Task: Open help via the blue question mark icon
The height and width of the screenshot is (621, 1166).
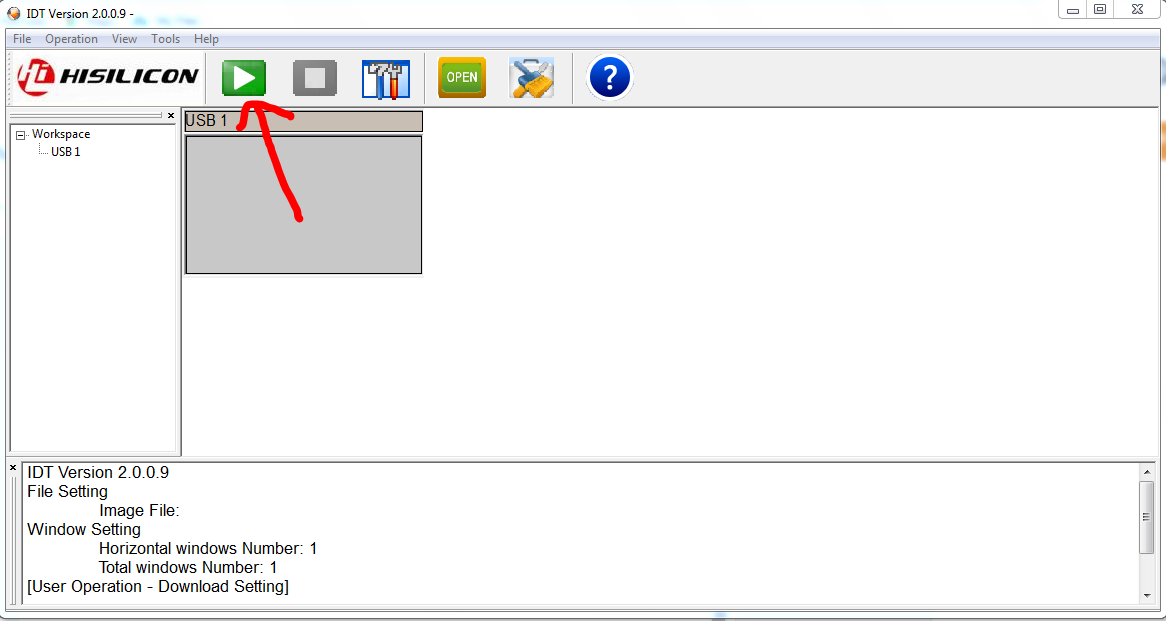Action: [610, 77]
